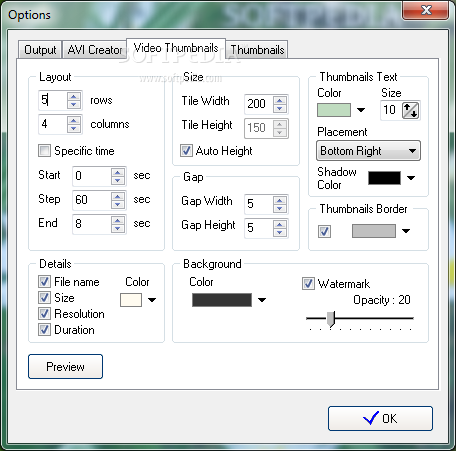This screenshot has width=456, height=451.
Task: Increase Step seconds up arrow
Action: coord(118,196)
